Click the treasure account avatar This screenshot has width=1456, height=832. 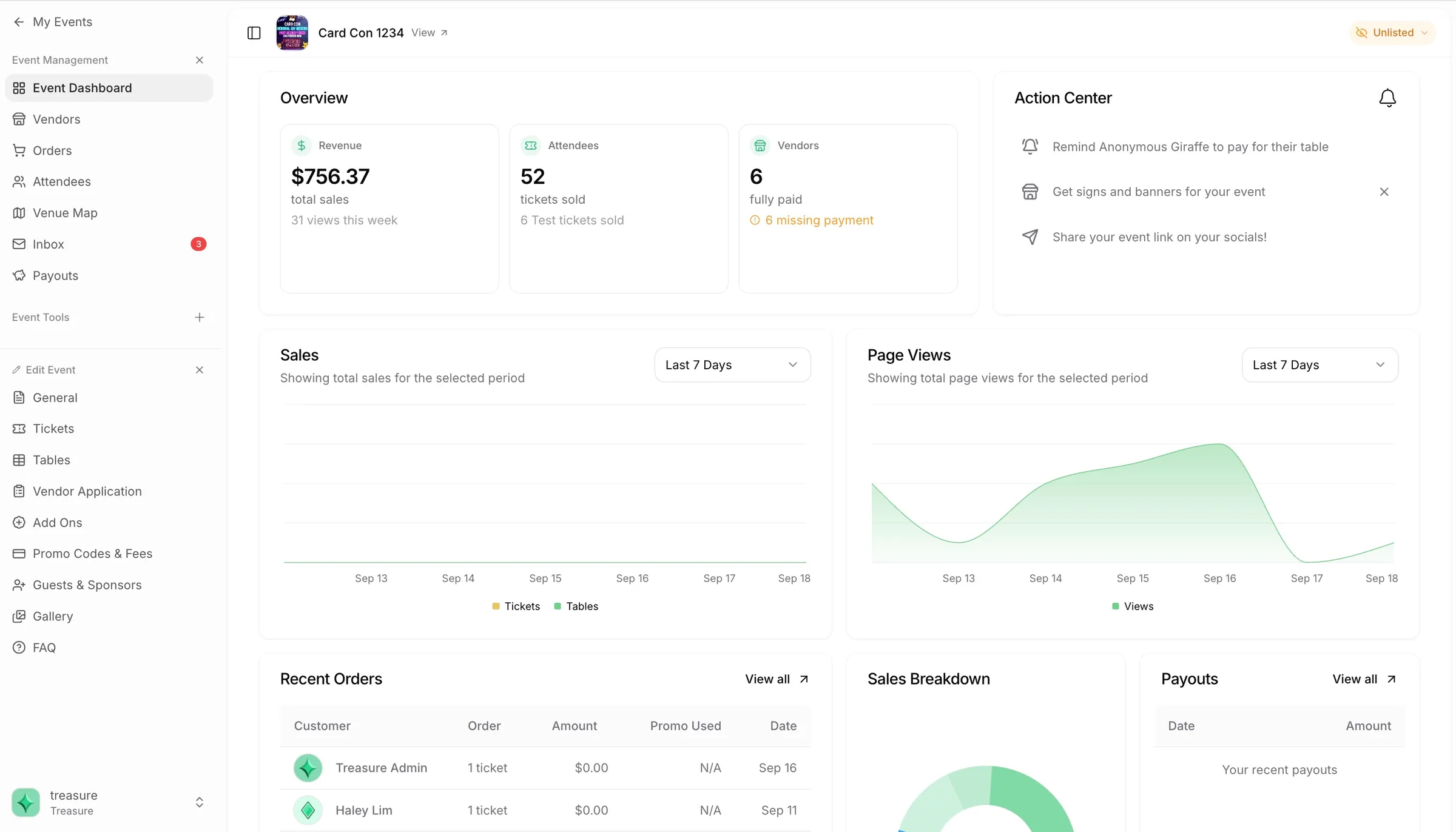click(26, 802)
